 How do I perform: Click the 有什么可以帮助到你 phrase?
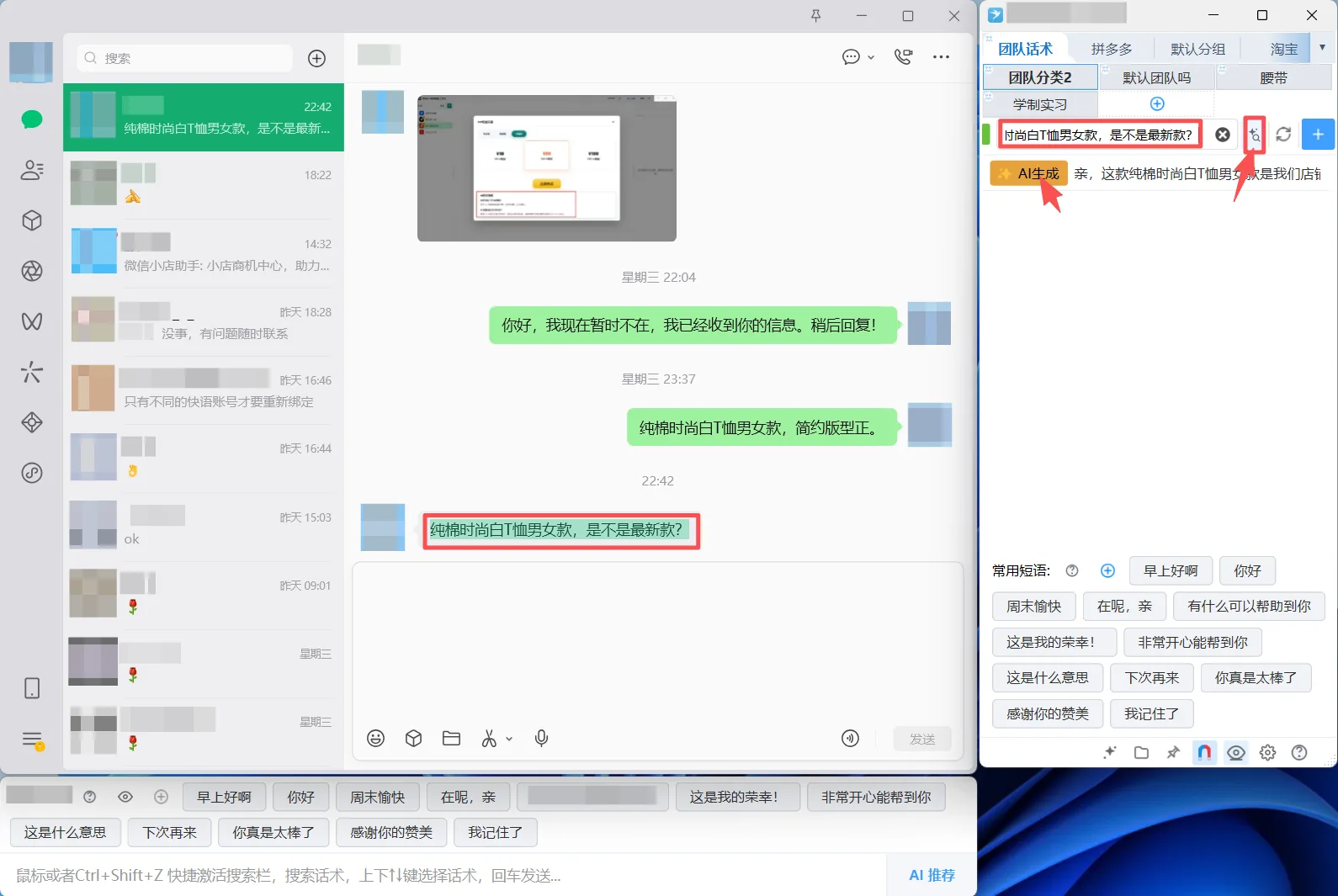click(1249, 606)
